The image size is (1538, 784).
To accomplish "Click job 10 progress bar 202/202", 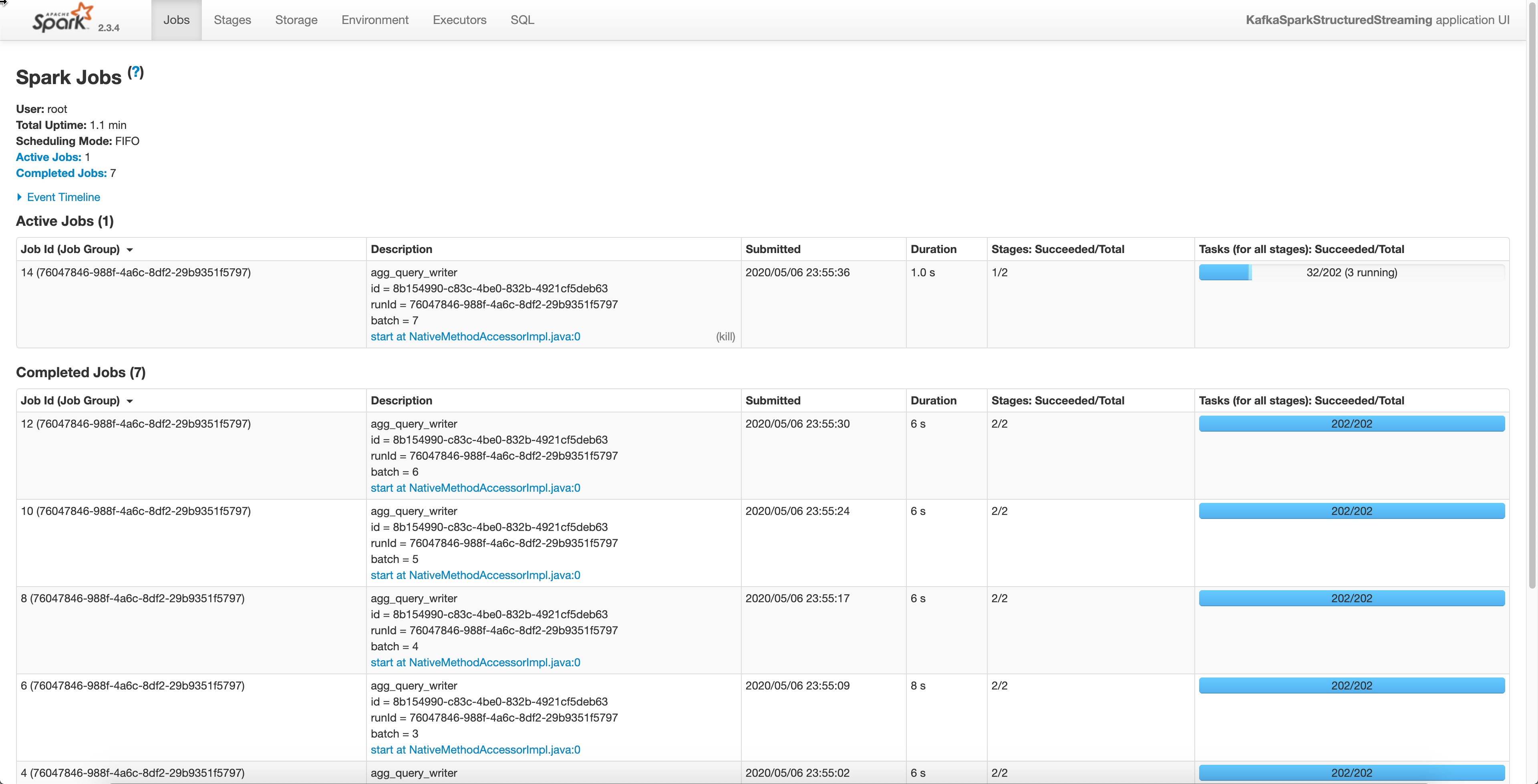I will pyautogui.click(x=1351, y=511).
